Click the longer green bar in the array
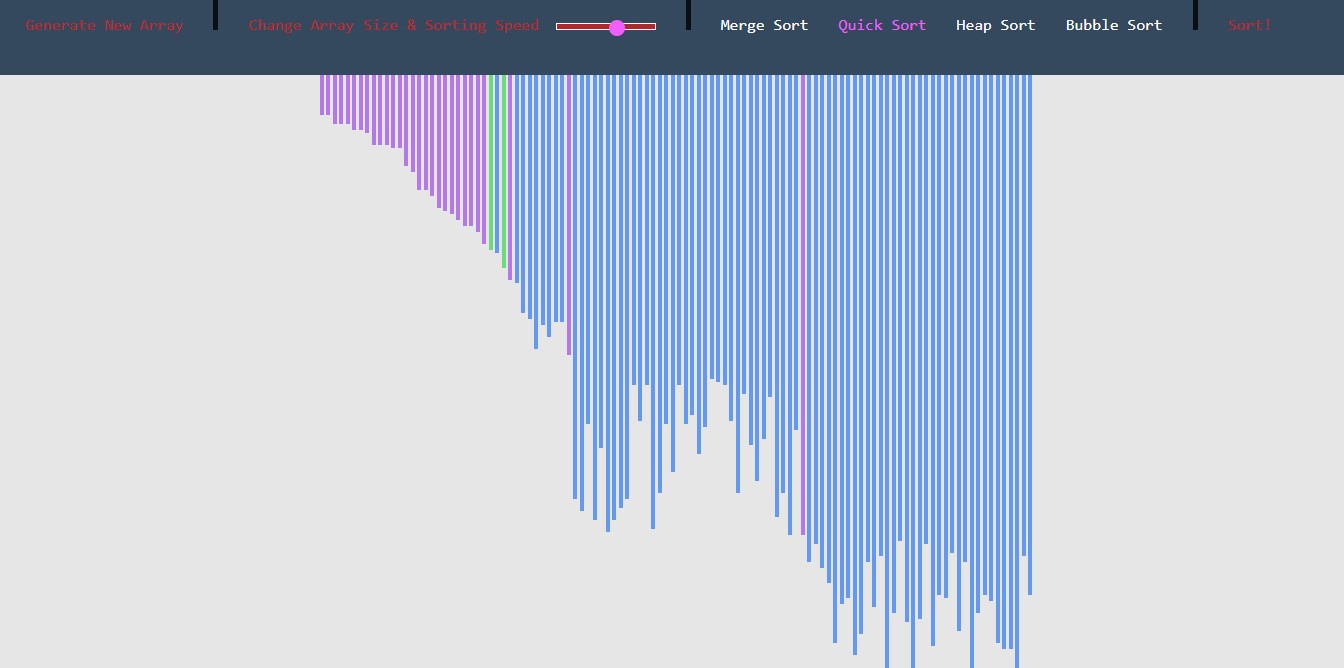The height and width of the screenshot is (668, 1344). pyautogui.click(x=504, y=170)
